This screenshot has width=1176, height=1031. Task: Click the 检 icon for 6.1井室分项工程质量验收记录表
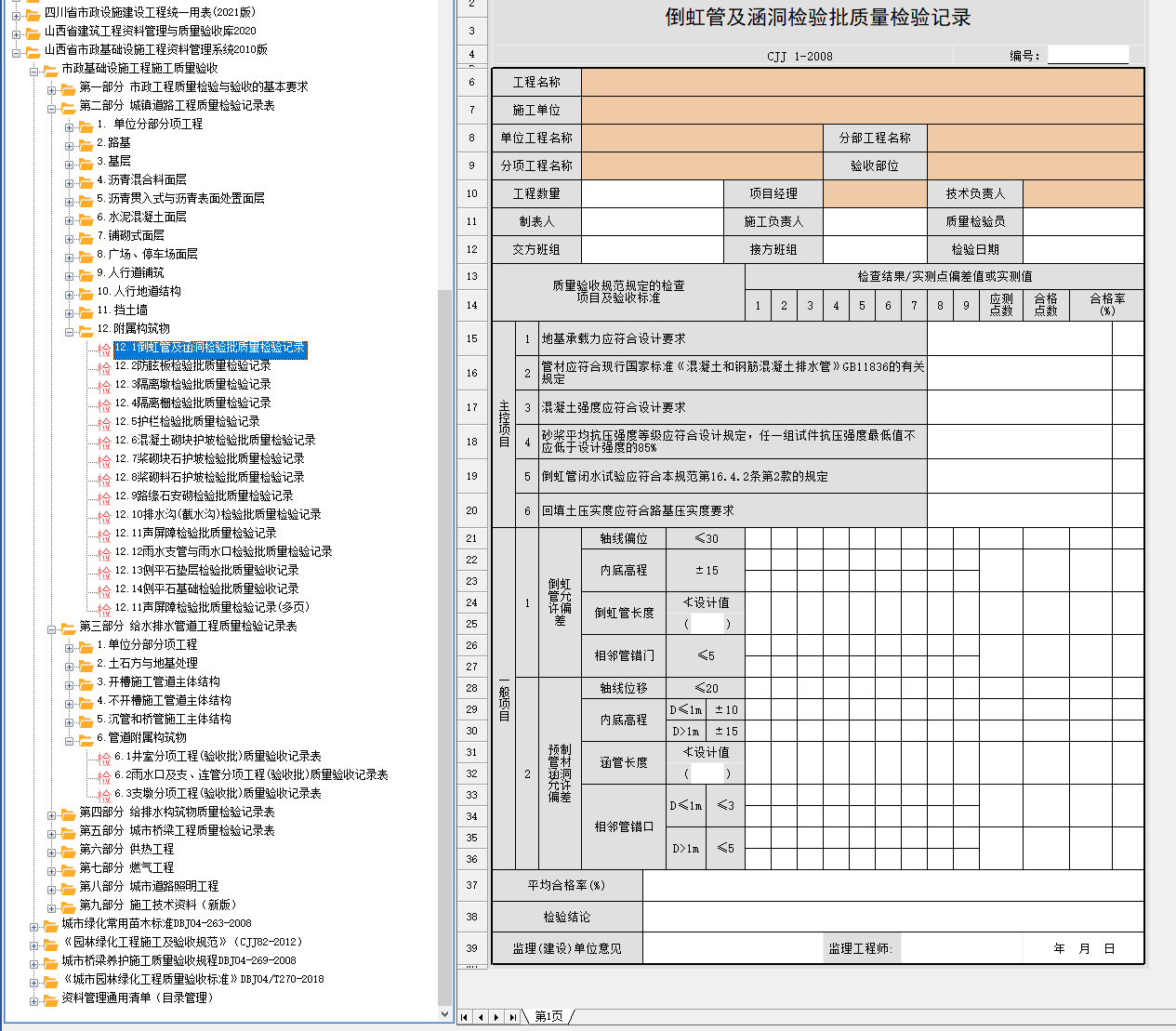(104, 758)
